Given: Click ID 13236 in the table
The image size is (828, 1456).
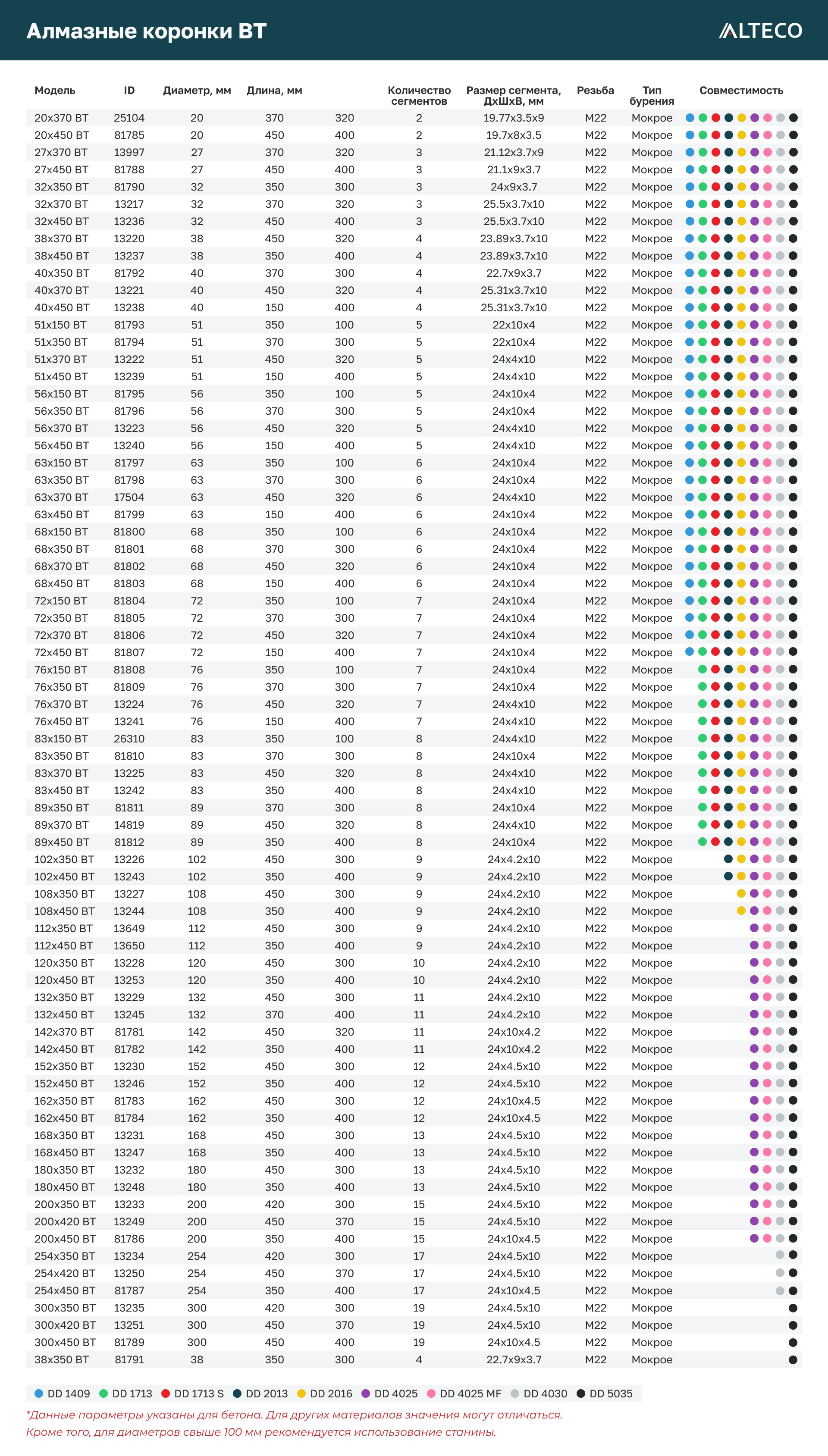Looking at the screenshot, I should pos(129,221).
